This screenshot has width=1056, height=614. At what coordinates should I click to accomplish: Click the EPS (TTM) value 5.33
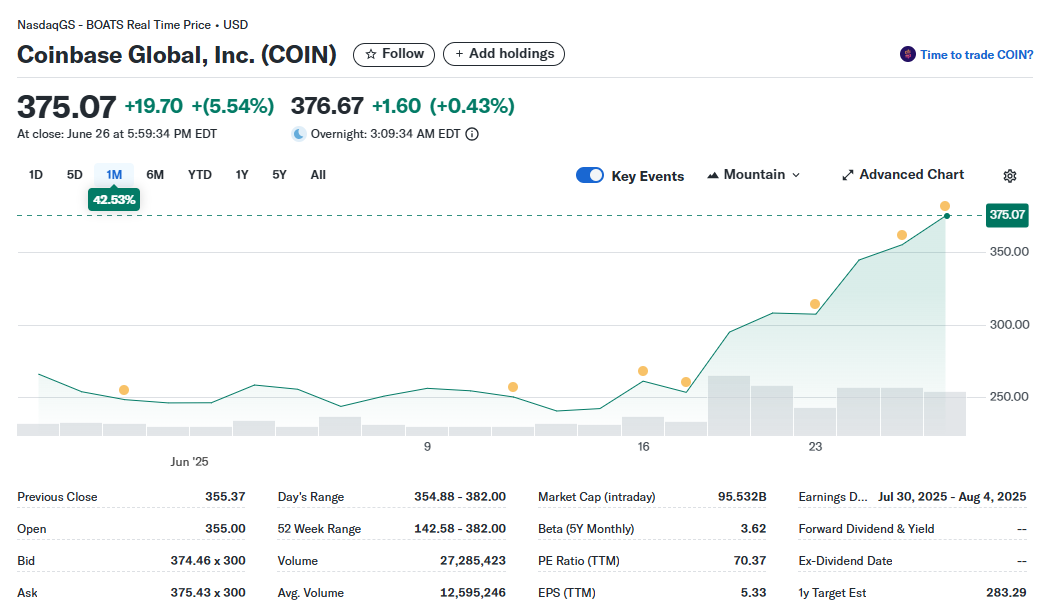click(x=754, y=593)
